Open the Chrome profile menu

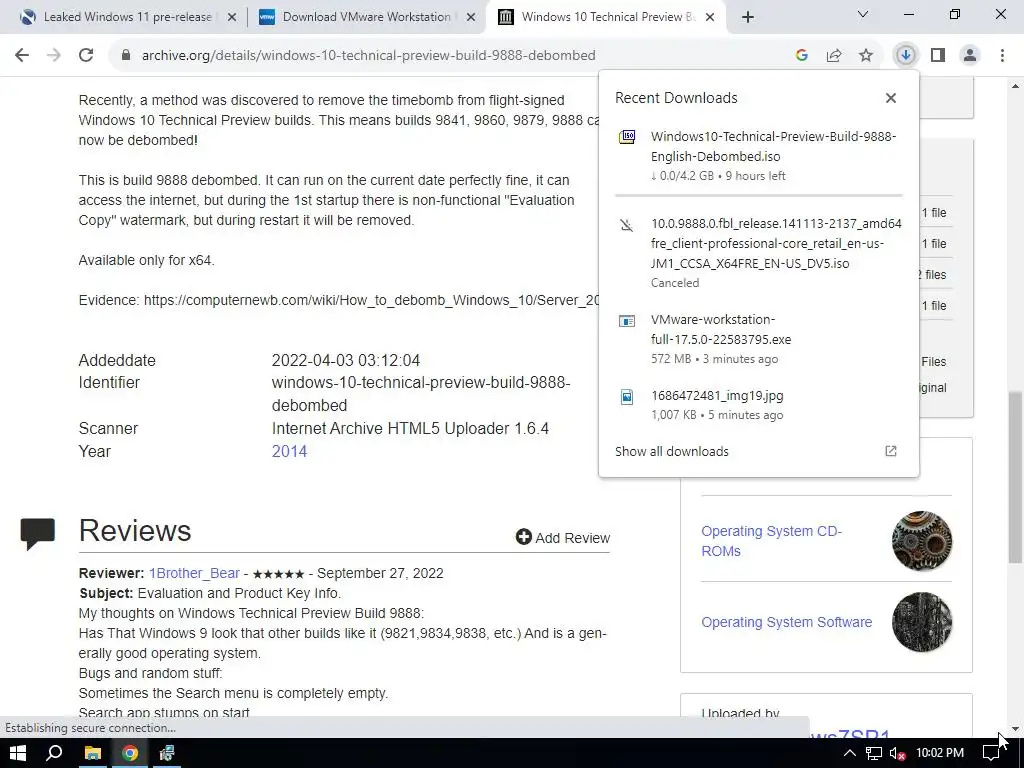tap(970, 56)
